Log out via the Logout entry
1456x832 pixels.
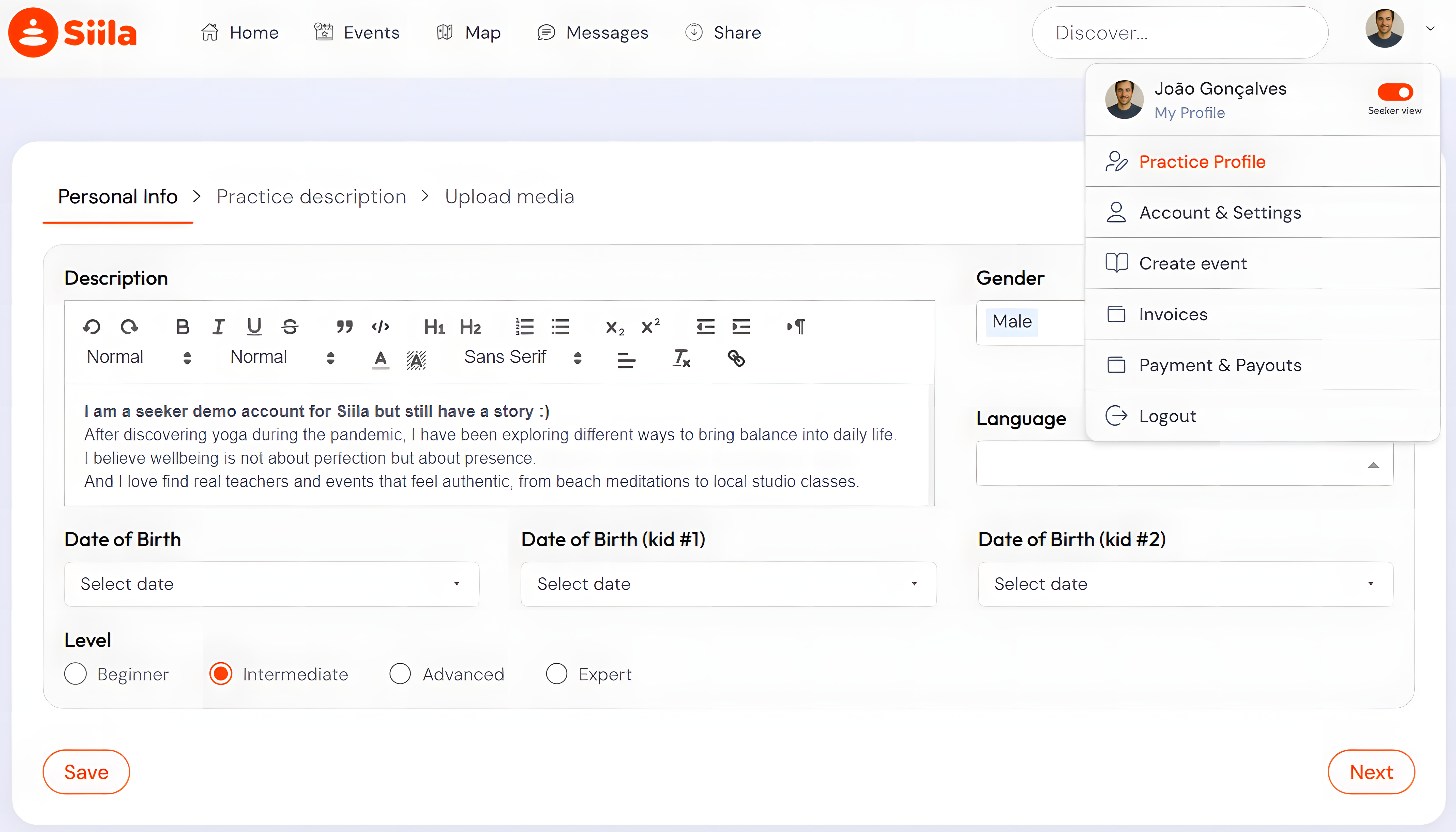click(x=1262, y=416)
